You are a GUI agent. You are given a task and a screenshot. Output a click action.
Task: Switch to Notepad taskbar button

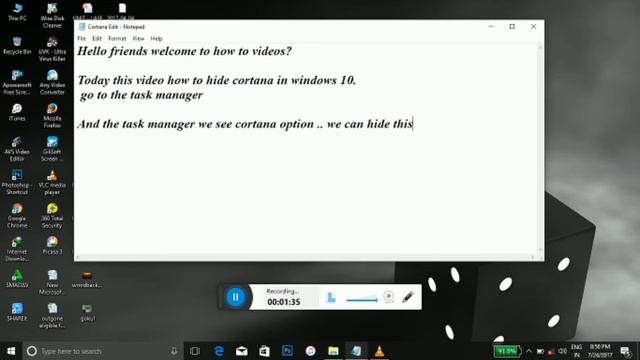[356, 351]
